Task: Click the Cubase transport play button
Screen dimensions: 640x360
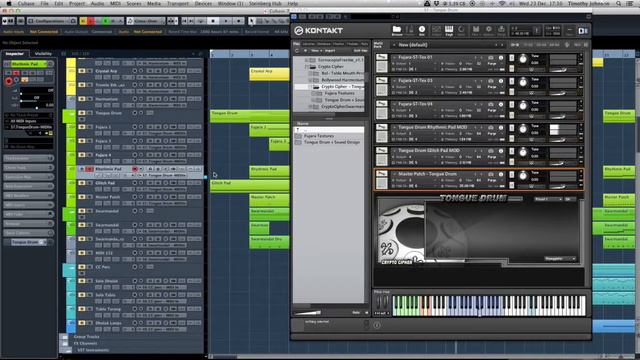Action: click(226, 20)
